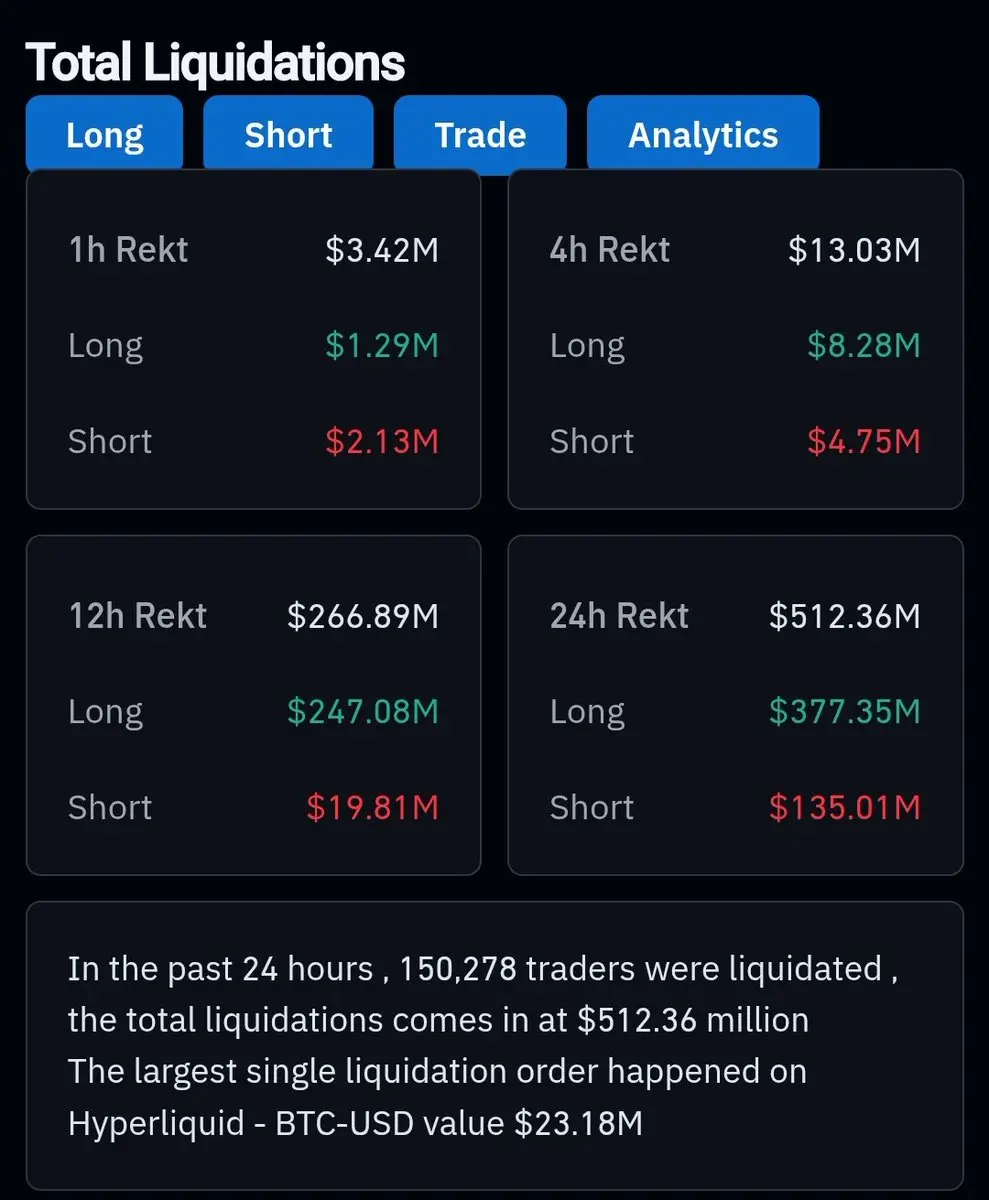Click the 24h Short value $135.01M
Viewport: 989px width, 1200px height.
(845, 808)
